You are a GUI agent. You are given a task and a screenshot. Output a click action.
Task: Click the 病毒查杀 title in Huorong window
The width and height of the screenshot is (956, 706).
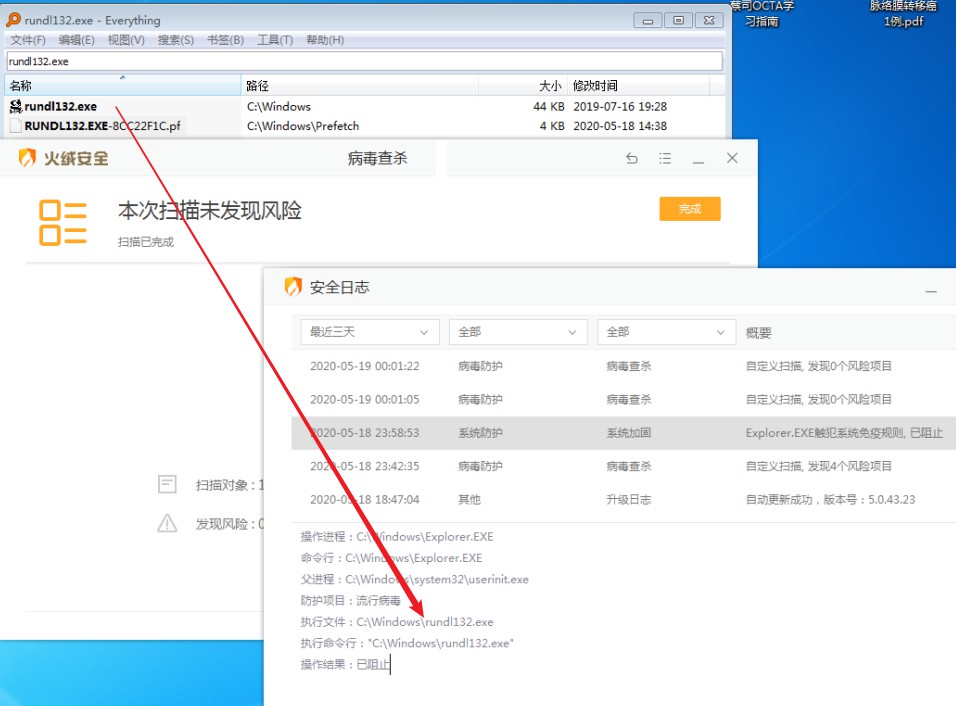(377, 159)
